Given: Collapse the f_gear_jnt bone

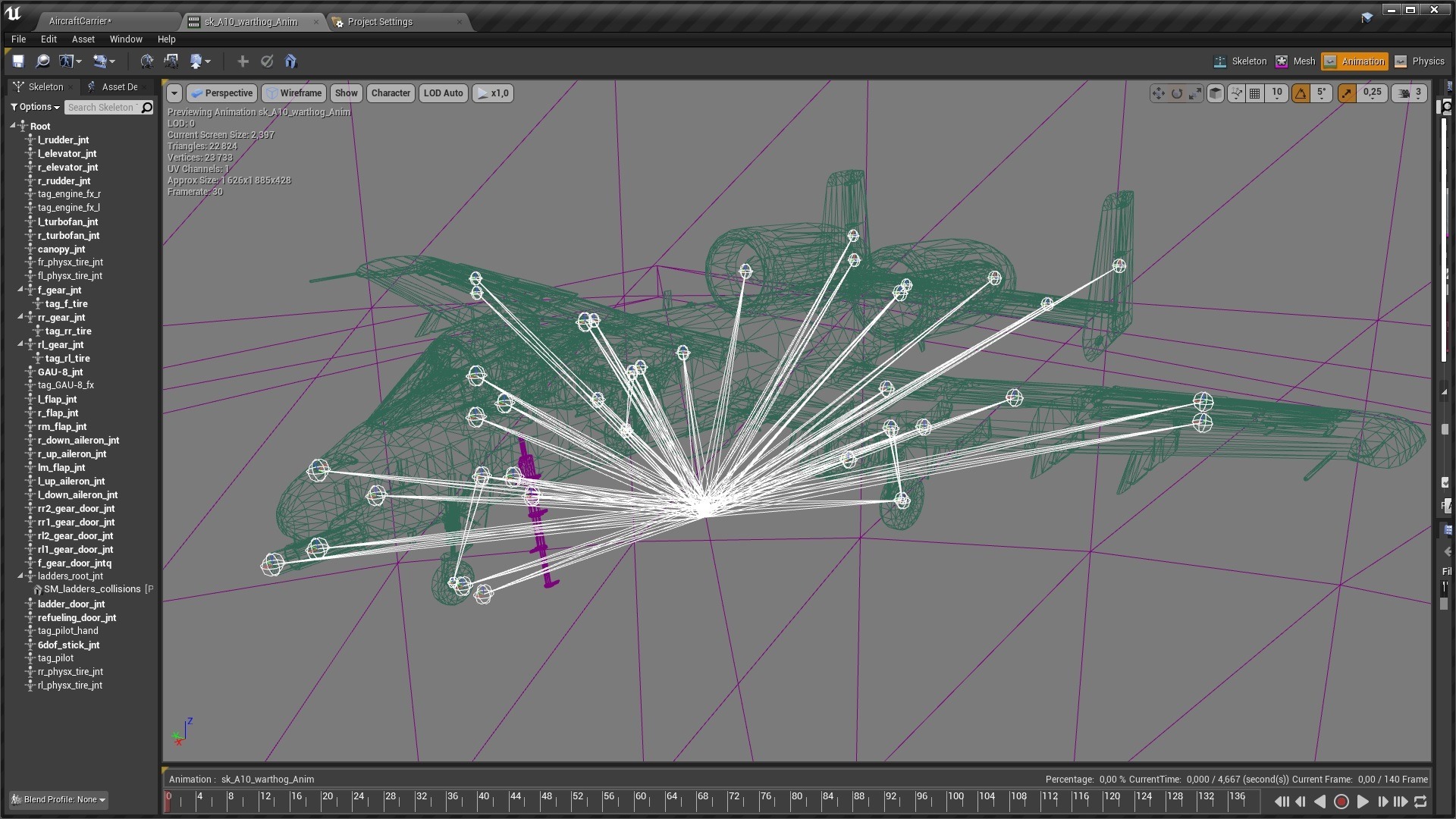Looking at the screenshot, I should pos(20,290).
